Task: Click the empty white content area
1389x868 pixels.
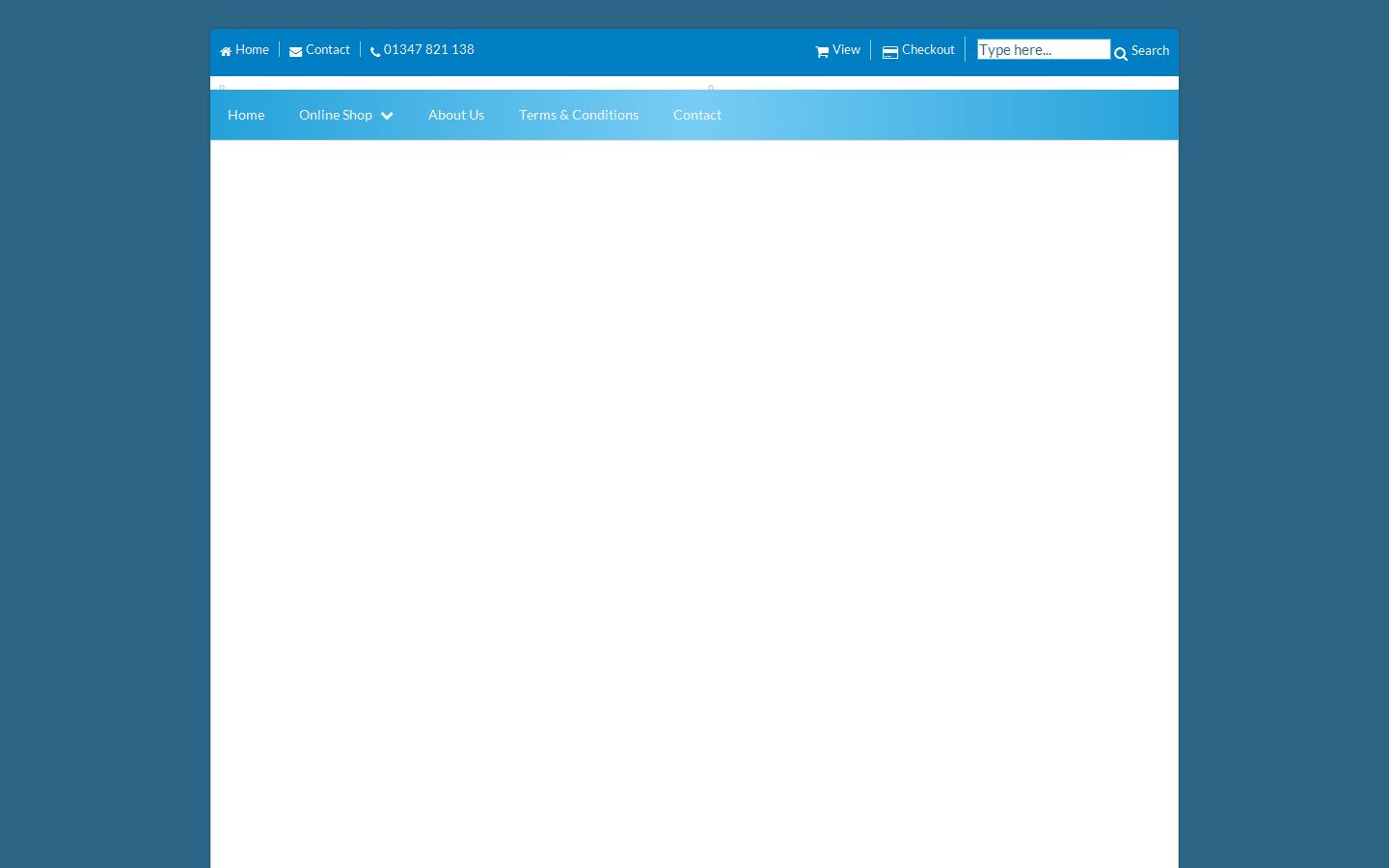Action: click(x=694, y=482)
